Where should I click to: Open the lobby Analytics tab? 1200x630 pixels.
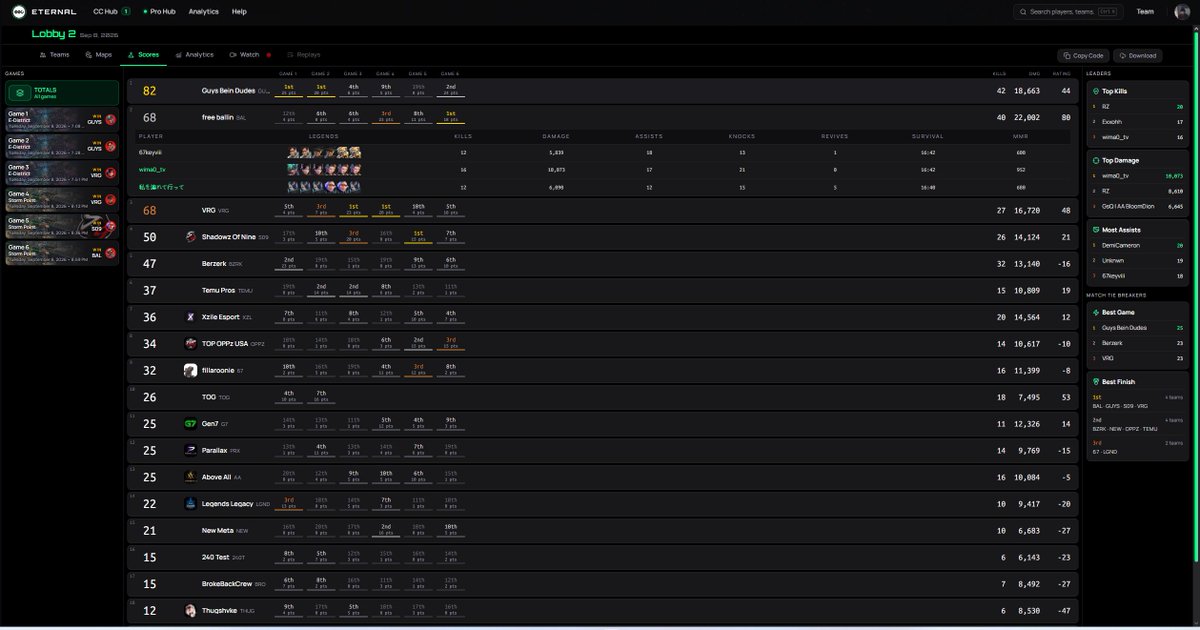(194, 55)
